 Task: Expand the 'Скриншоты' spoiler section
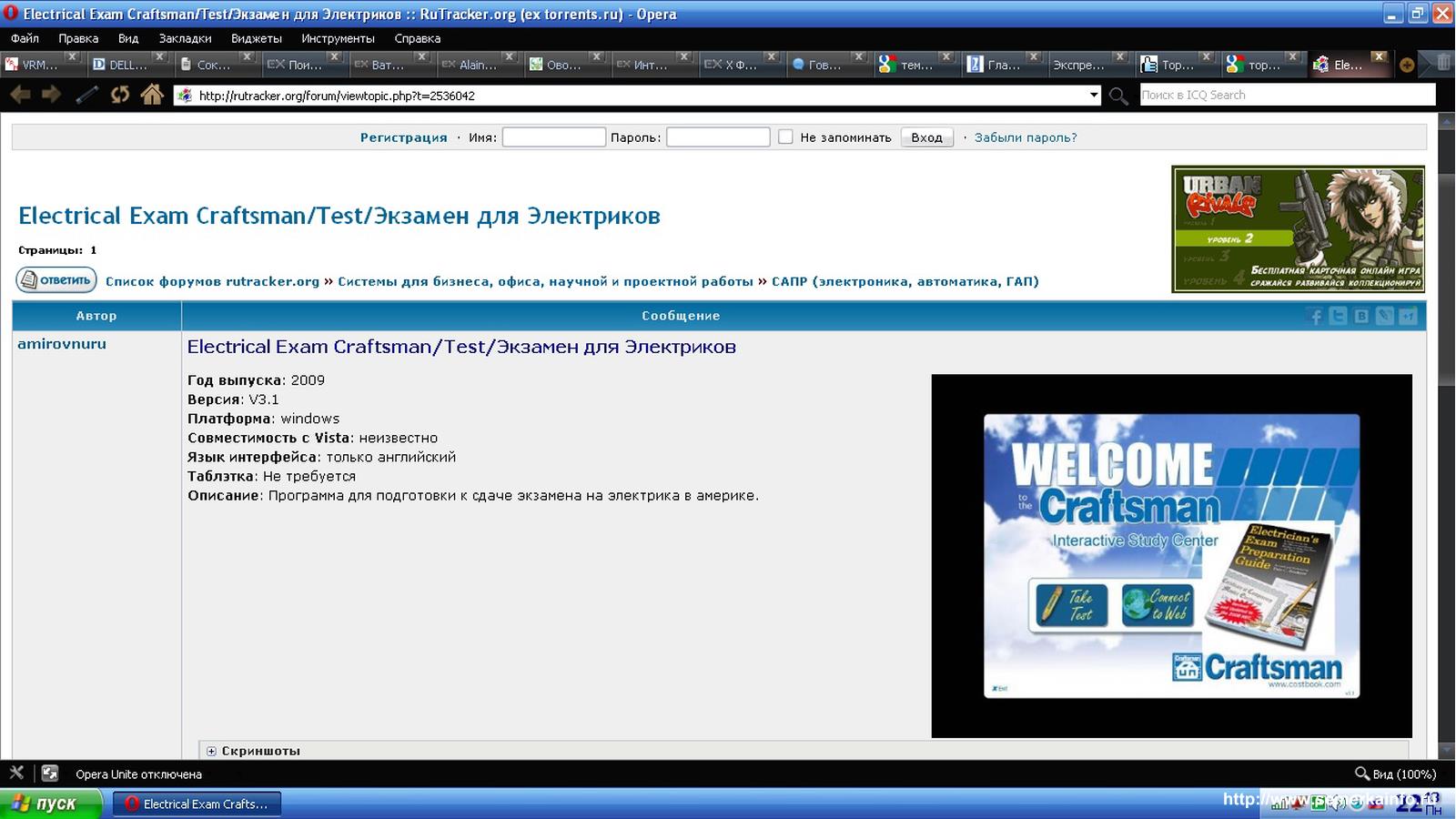tap(211, 751)
